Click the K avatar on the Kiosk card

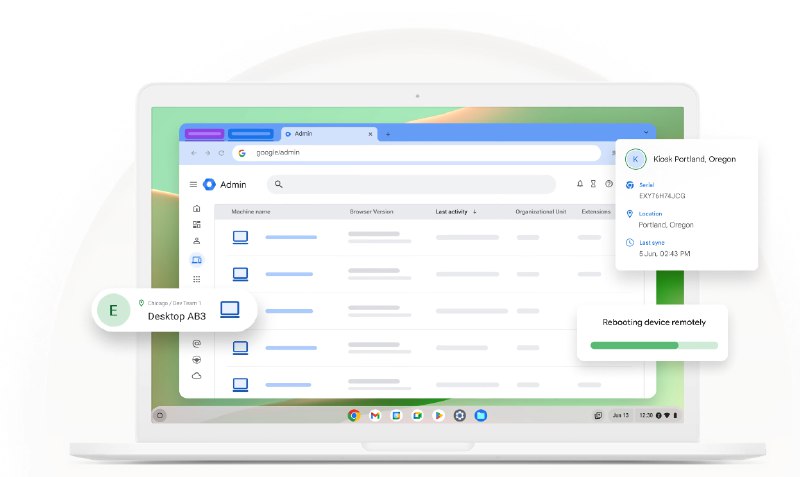pyautogui.click(x=635, y=159)
